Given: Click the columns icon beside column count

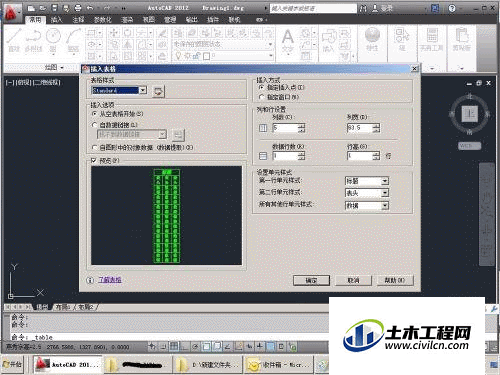Looking at the screenshot, I should click(263, 128).
